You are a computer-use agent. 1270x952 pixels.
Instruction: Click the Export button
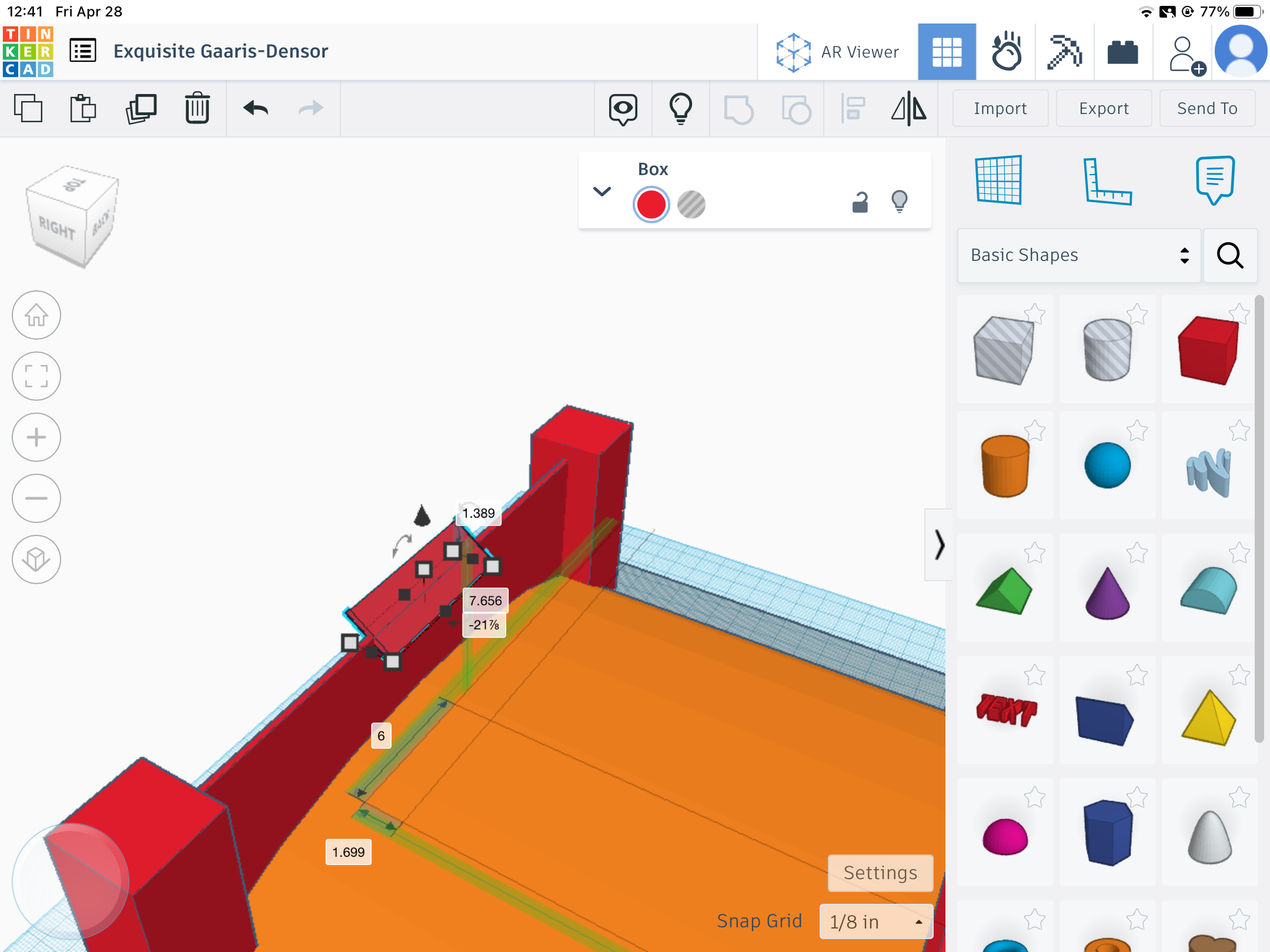tap(1104, 108)
